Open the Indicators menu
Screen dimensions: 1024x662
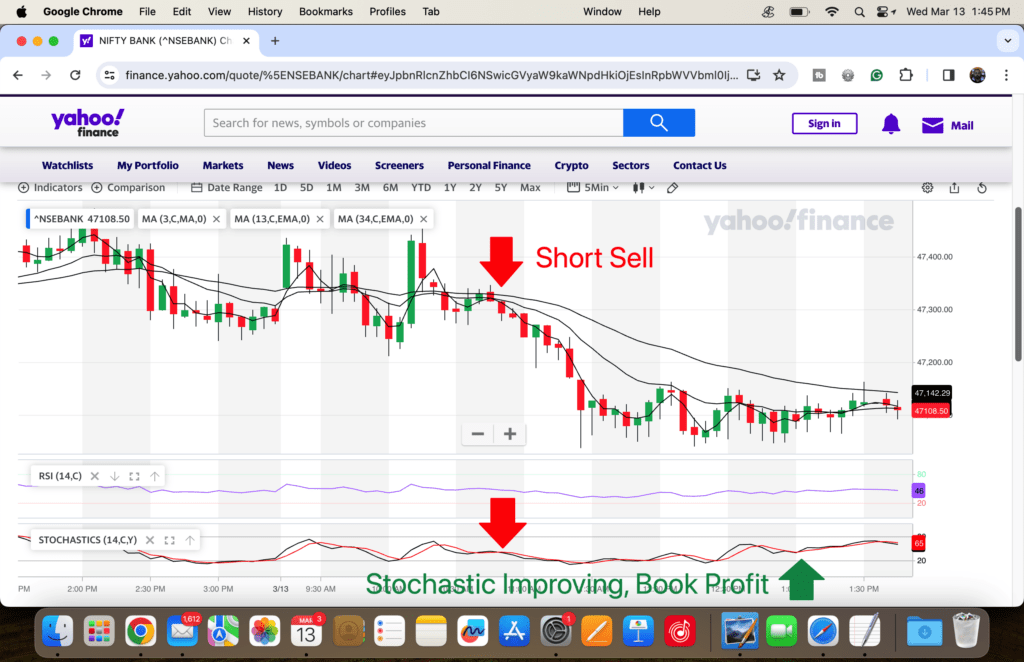click(x=50, y=187)
